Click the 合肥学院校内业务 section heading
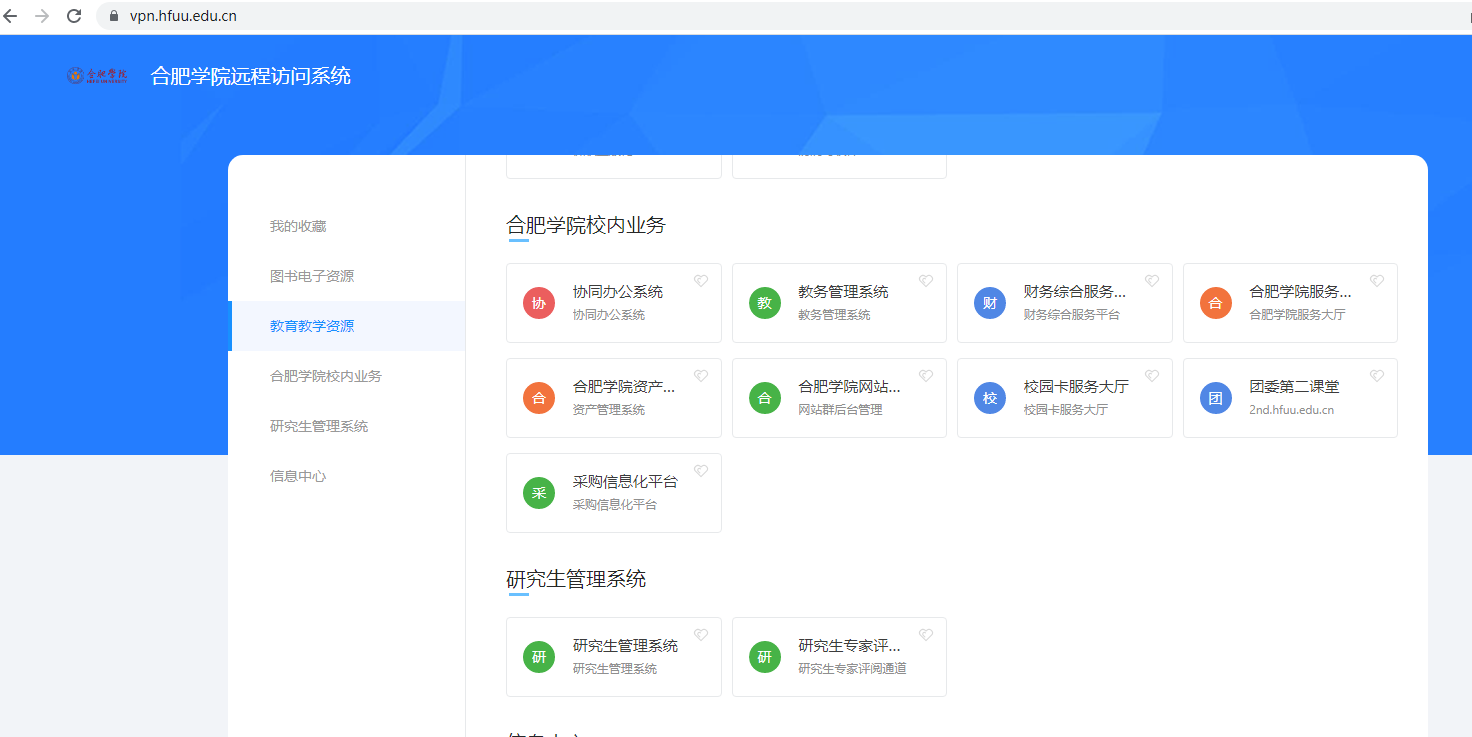The width and height of the screenshot is (1472, 737). point(586,225)
